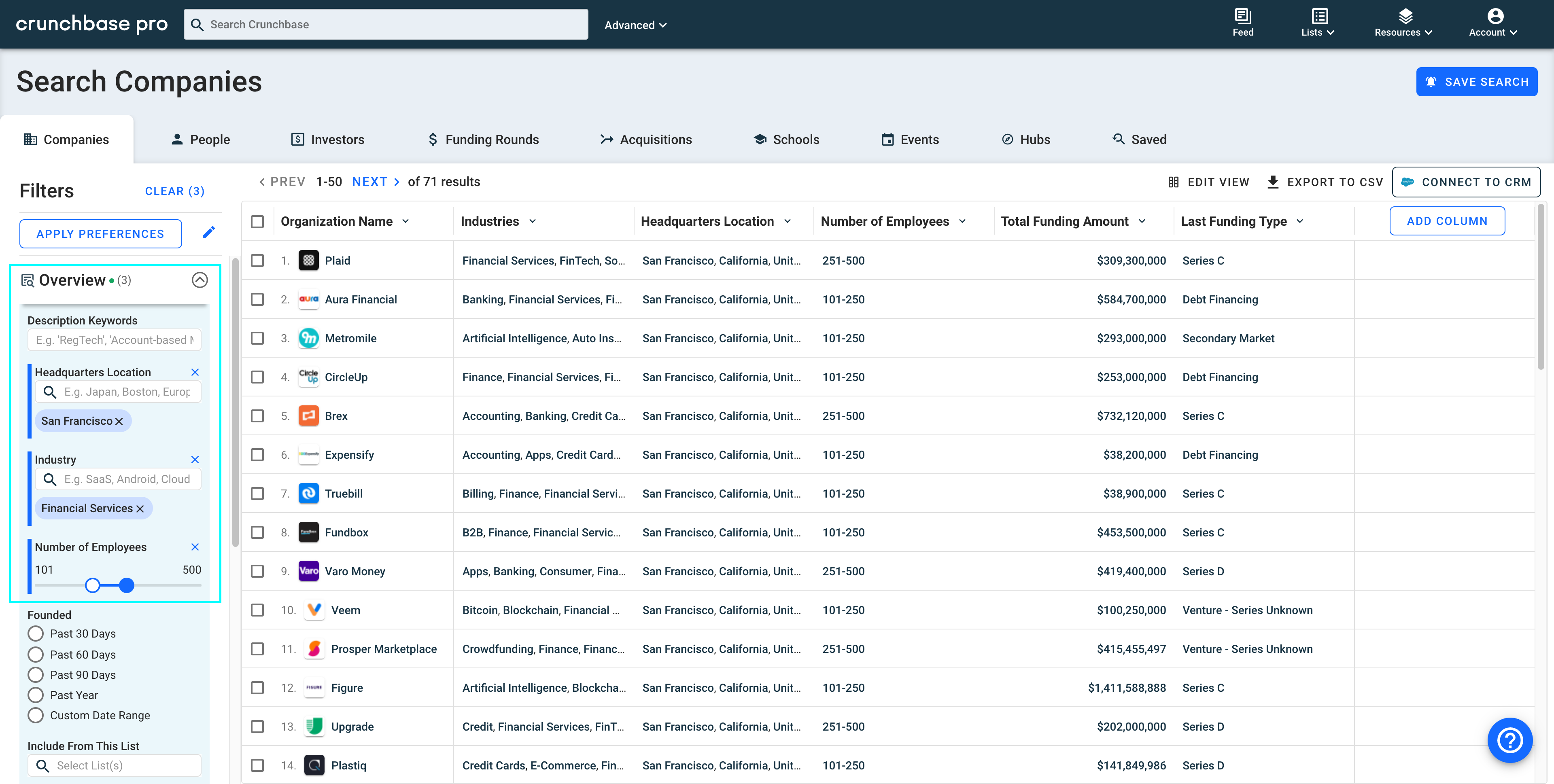Click the Upgrade company logo

[314, 727]
